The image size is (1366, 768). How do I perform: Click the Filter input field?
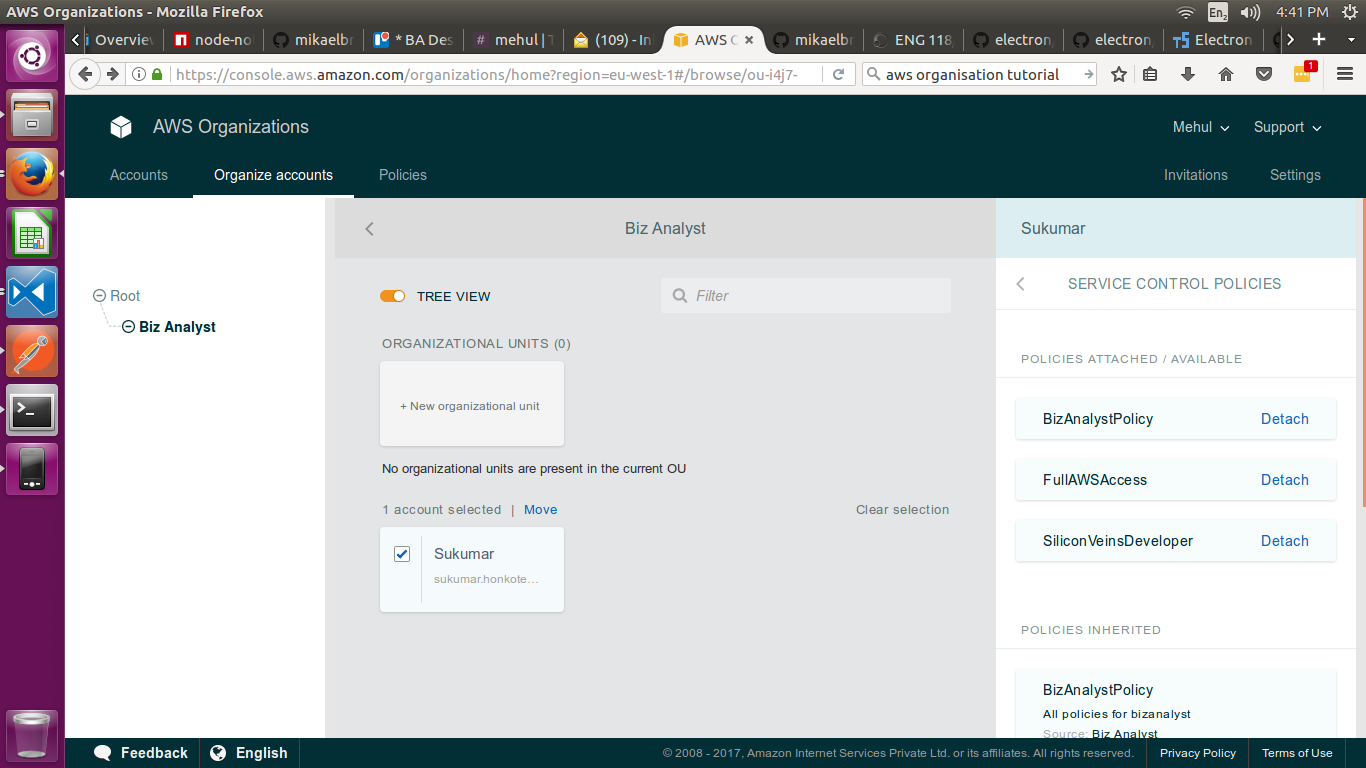(806, 296)
